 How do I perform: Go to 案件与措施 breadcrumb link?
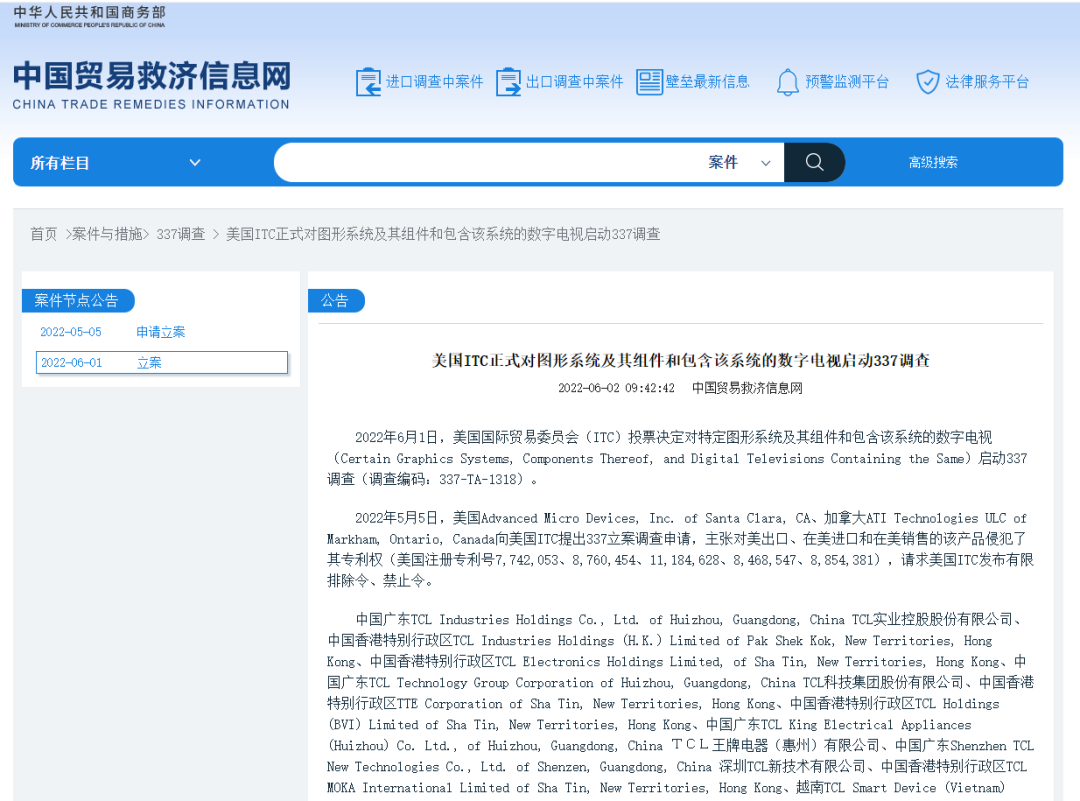pyautogui.click(x=107, y=234)
